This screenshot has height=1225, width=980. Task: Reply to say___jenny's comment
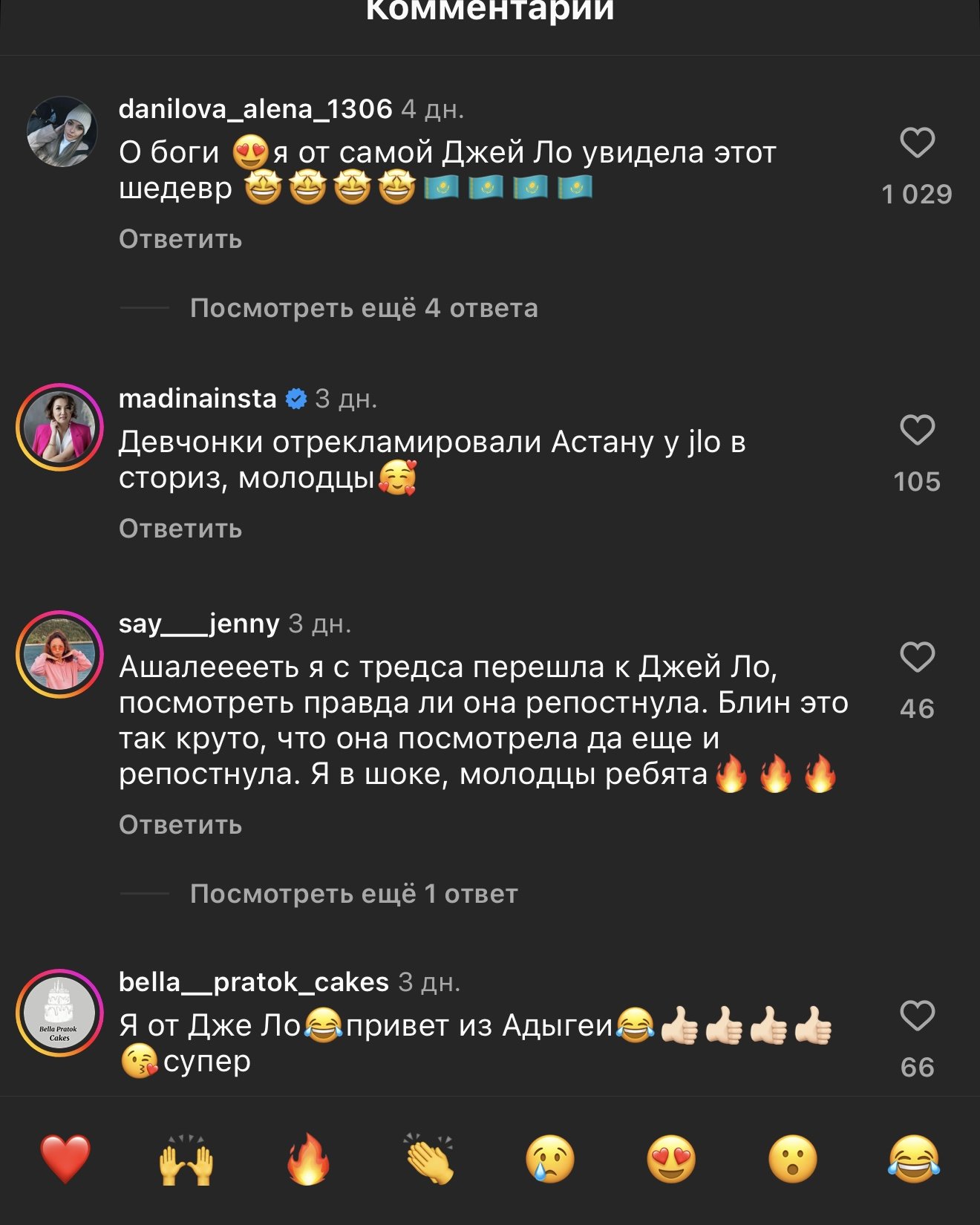tap(180, 825)
